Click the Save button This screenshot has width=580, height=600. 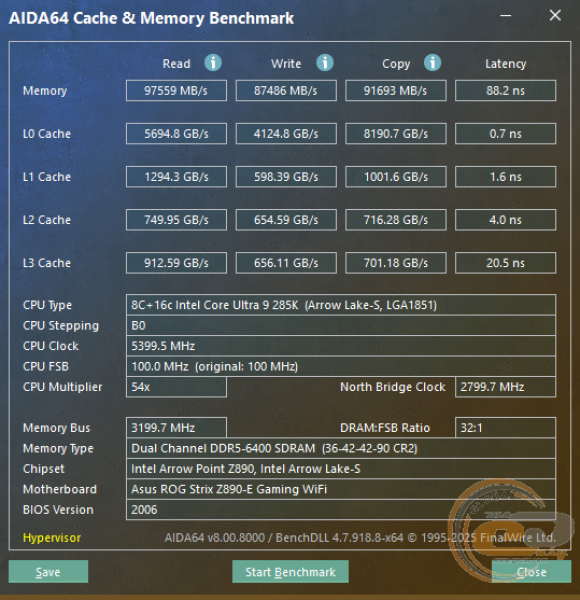click(x=48, y=572)
